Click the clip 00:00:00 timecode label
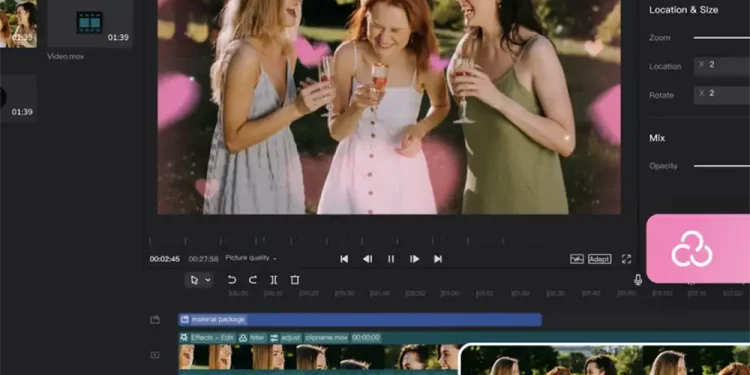Screen dimensions: 750x375 click(x=366, y=338)
